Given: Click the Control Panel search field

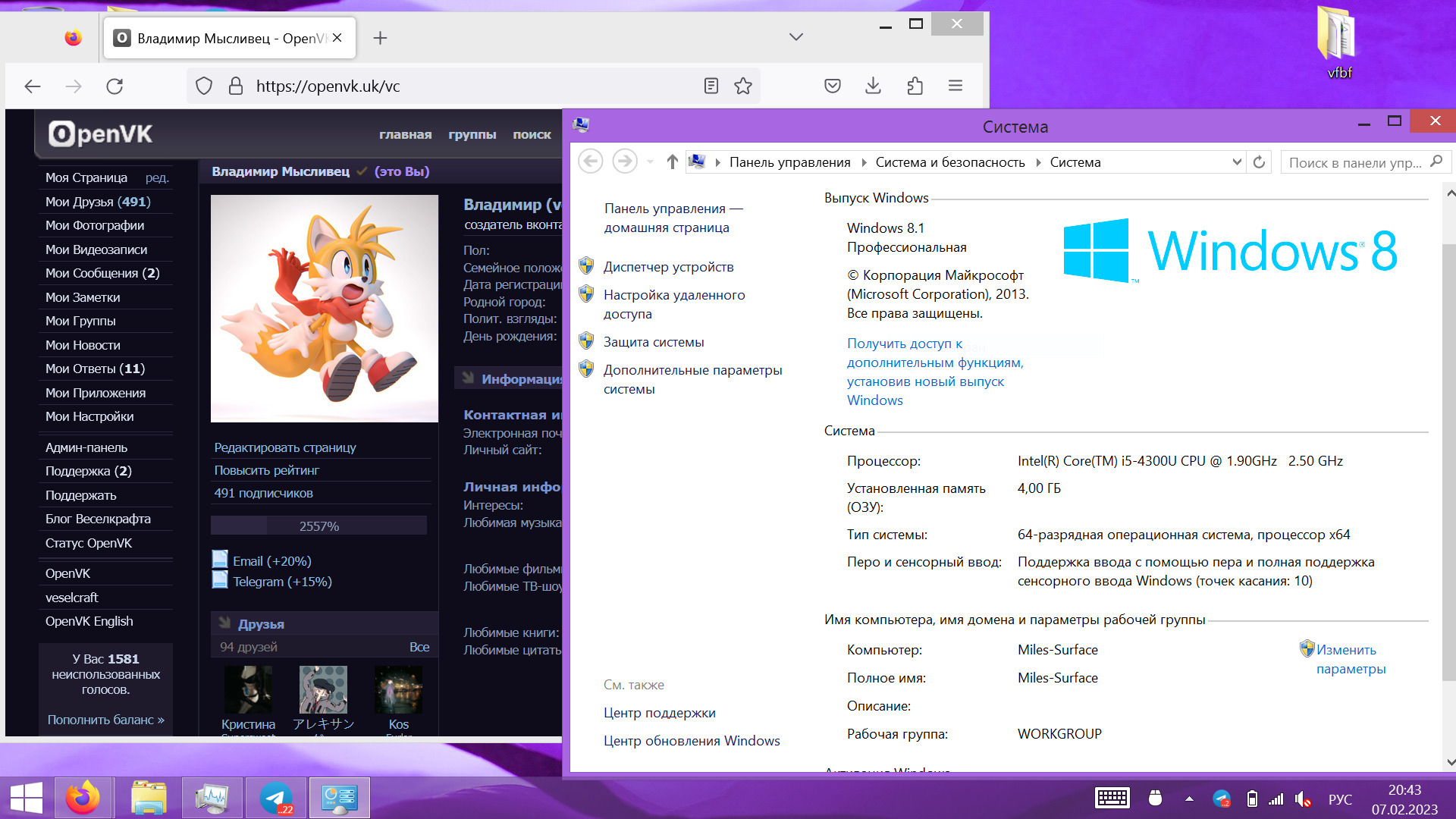Looking at the screenshot, I should pyautogui.click(x=1354, y=162).
